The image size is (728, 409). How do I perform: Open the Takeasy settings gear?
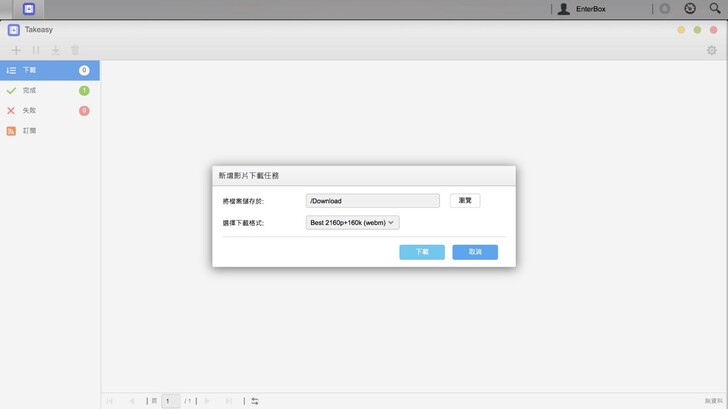click(711, 50)
